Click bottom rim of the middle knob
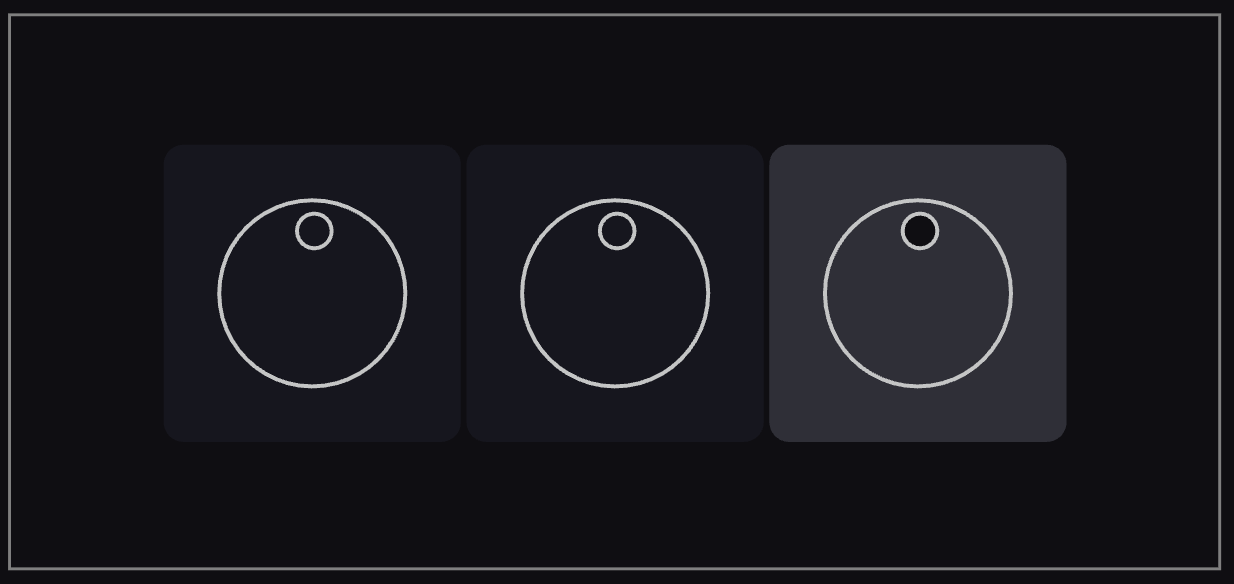This screenshot has height=584, width=1234. tap(615, 385)
